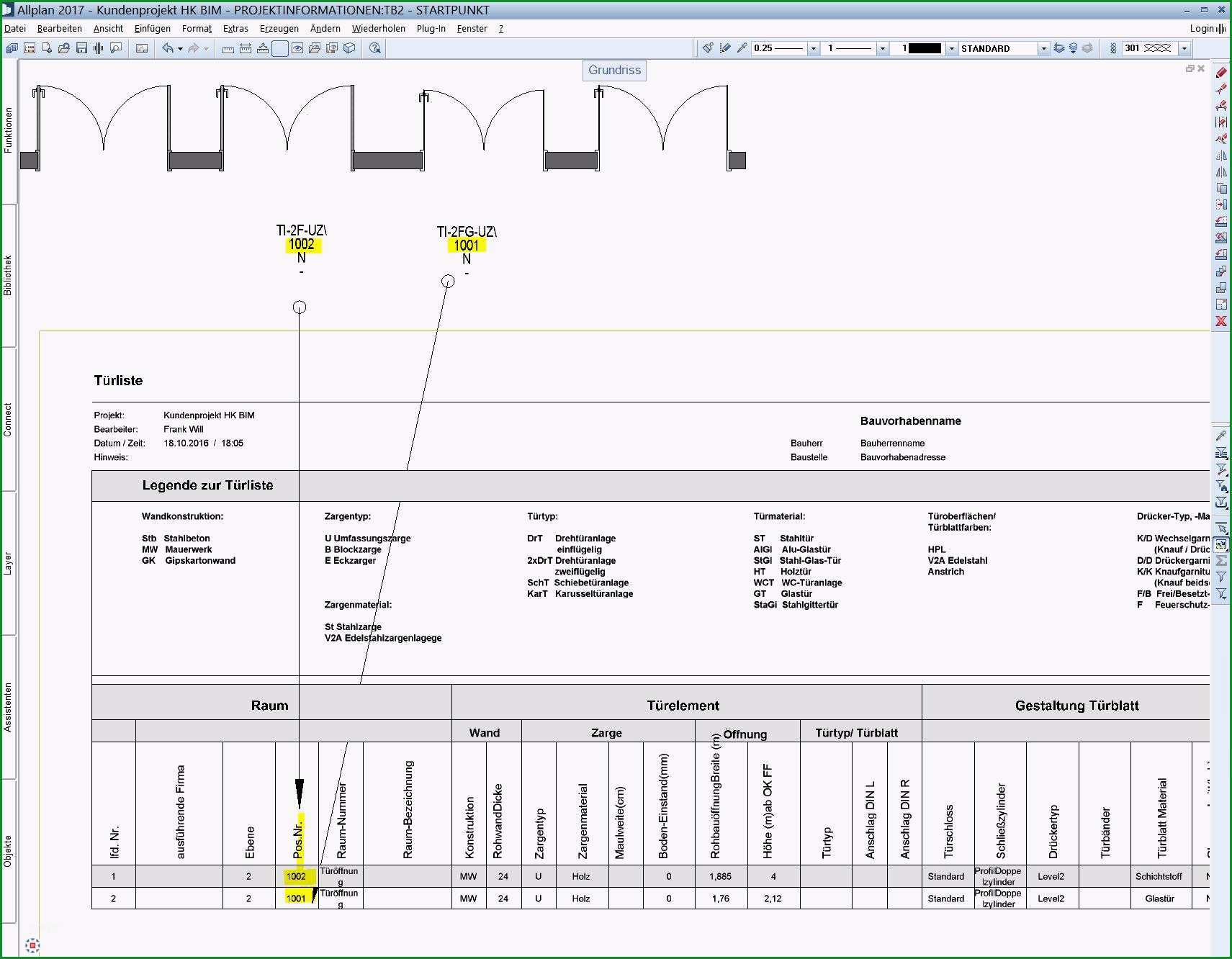Open the Funktionen side tab
This screenshot has width=1232, height=959.
click(x=8, y=130)
